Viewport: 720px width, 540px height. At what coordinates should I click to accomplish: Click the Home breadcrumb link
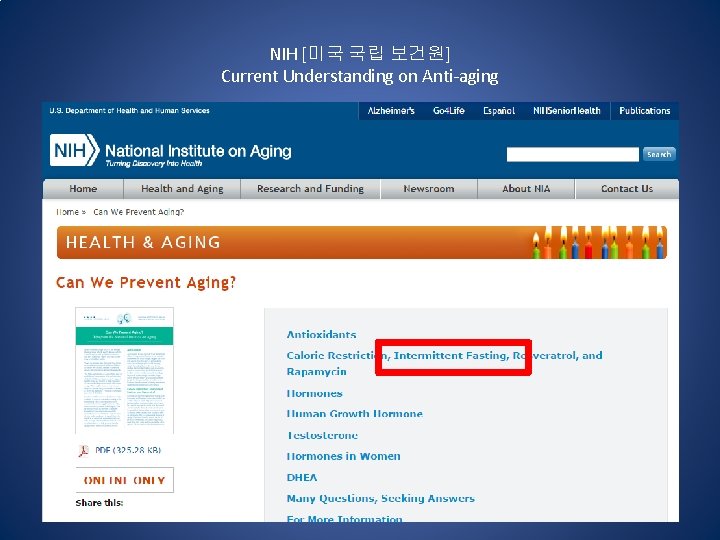pos(68,212)
